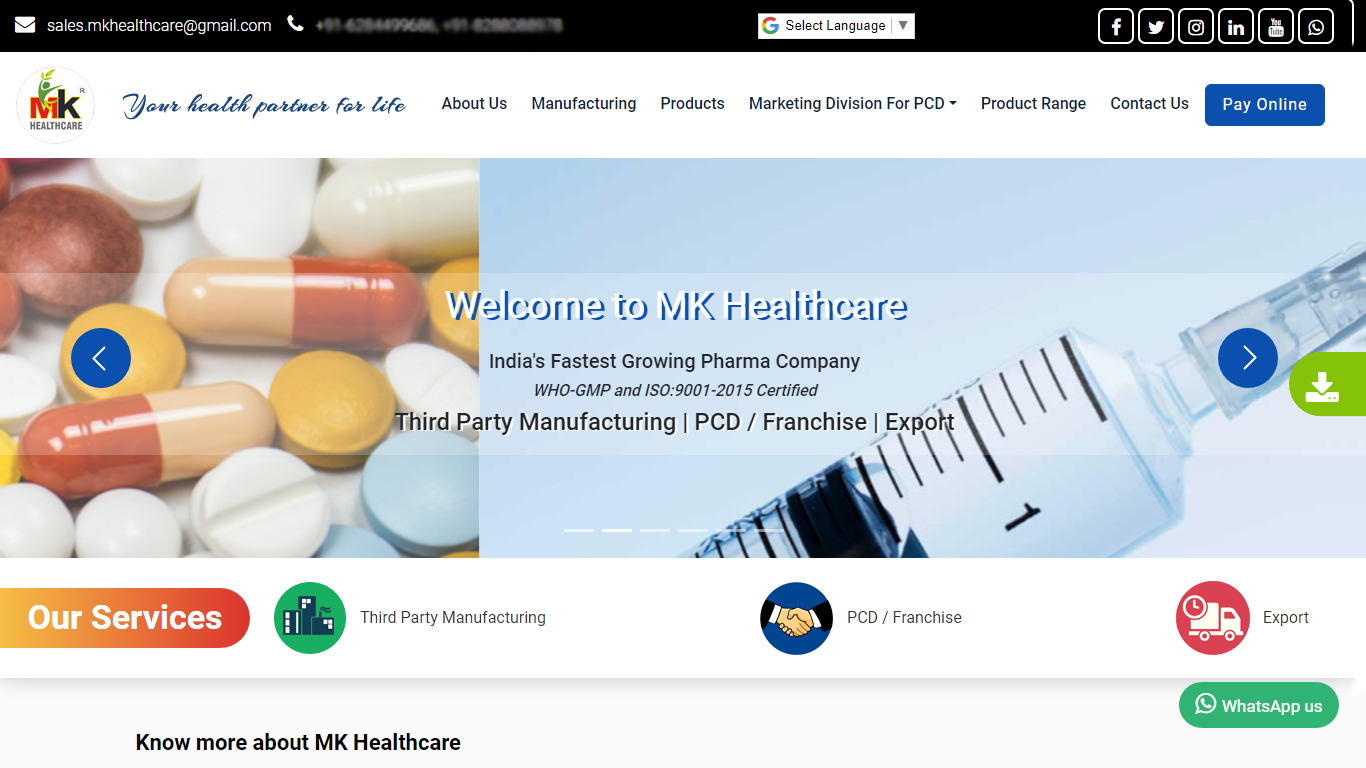Click the Export service link text
This screenshot has width=1366, height=768.
(x=1286, y=618)
